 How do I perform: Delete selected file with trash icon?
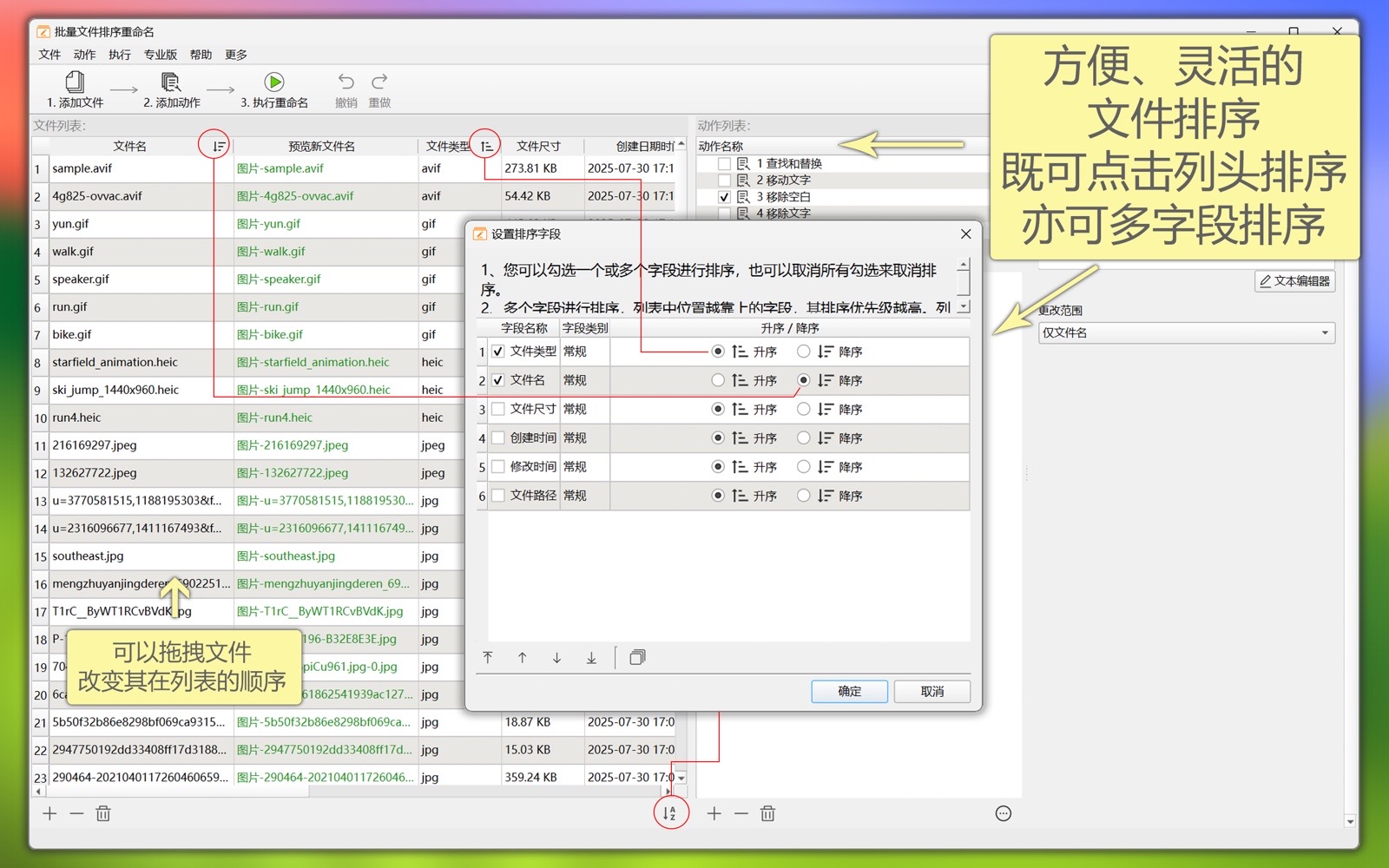(103, 813)
